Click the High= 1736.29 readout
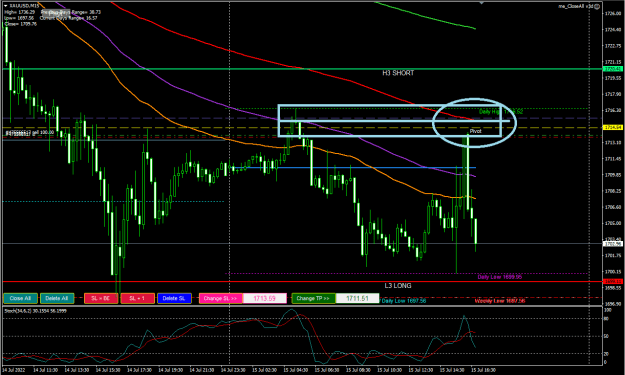Image resolution: width=625 pixels, height=375 pixels. (x=20, y=12)
